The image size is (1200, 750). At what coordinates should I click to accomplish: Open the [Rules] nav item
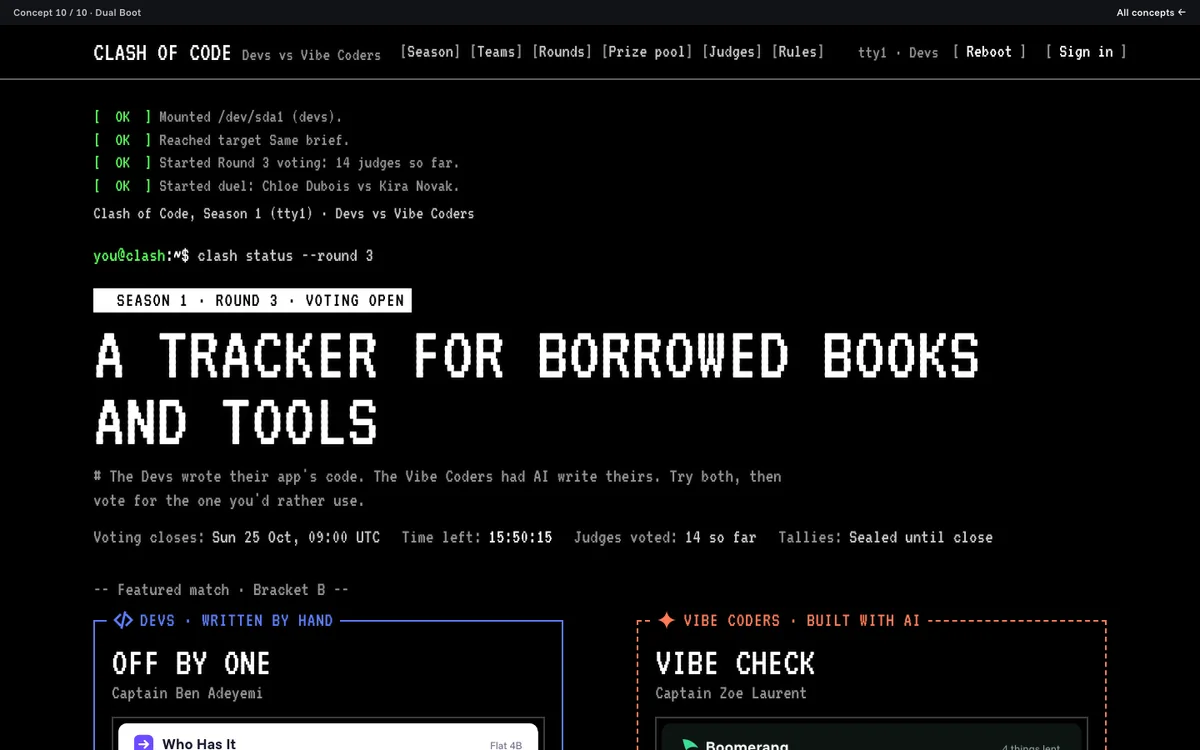tap(798, 52)
